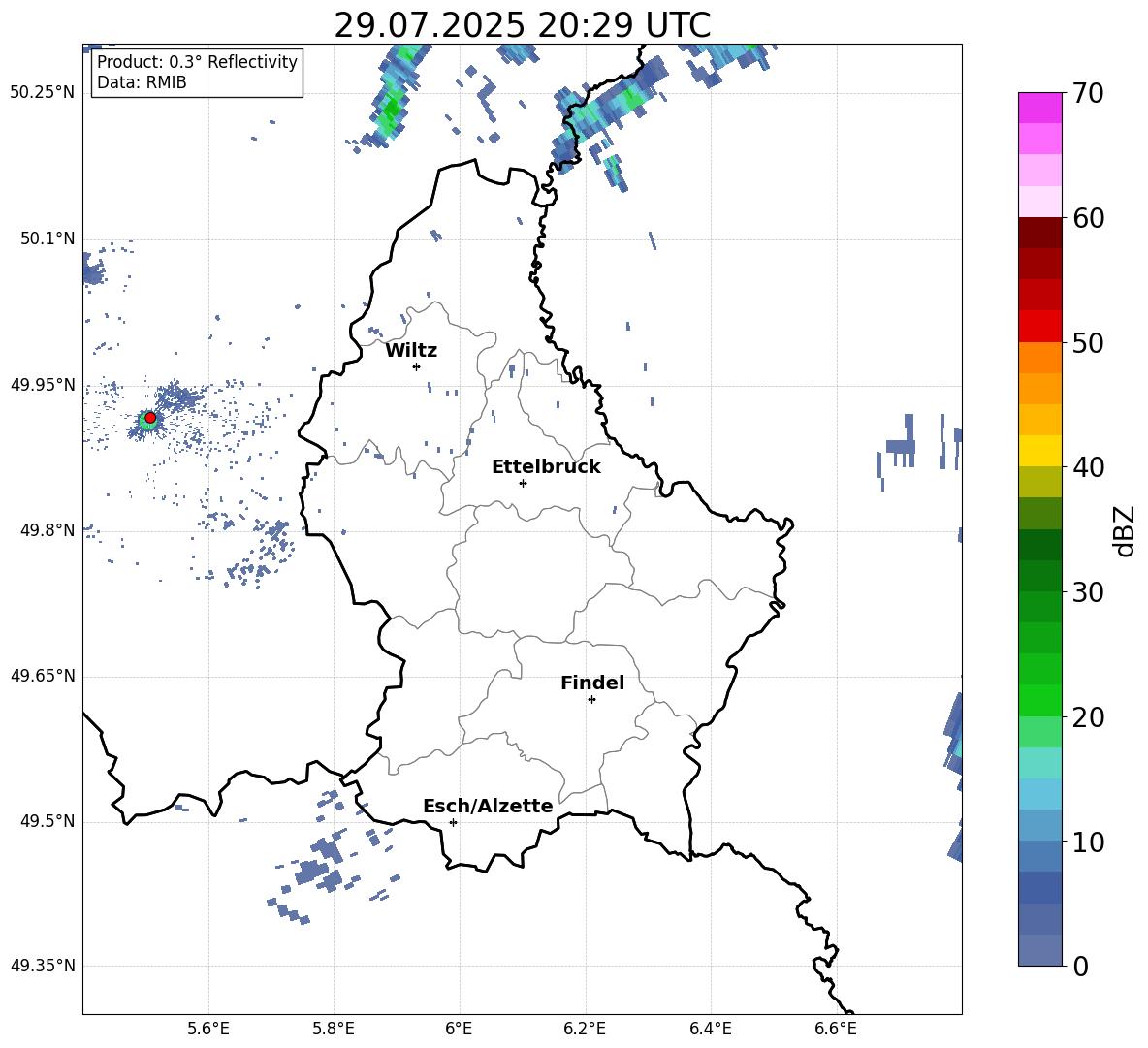The width and height of the screenshot is (1148, 1048).
Task: Click longitude label 5.6°E
Action: [208, 1029]
